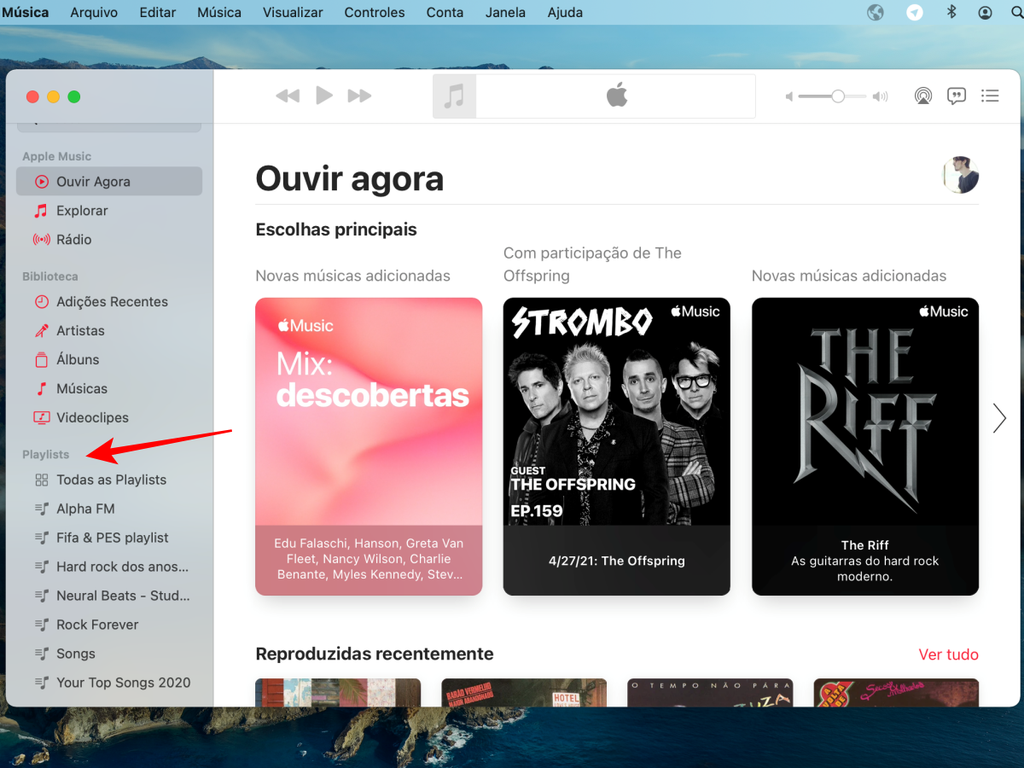The image size is (1024, 768).
Task: Open the Editar menu
Action: click(x=157, y=12)
